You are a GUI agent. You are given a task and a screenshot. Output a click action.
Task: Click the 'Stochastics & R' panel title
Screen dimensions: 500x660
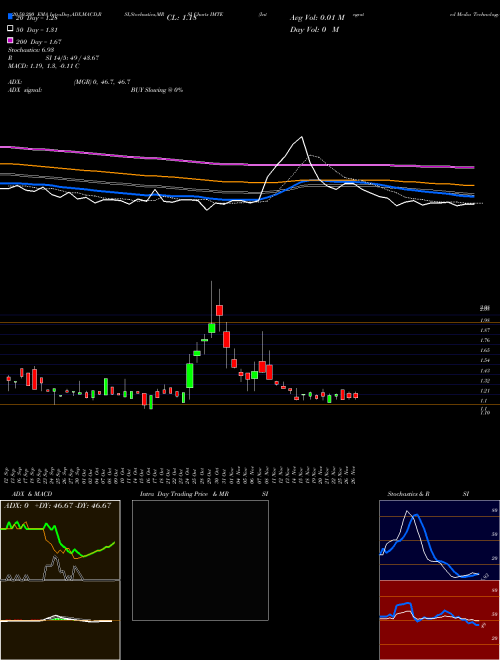click(408, 494)
